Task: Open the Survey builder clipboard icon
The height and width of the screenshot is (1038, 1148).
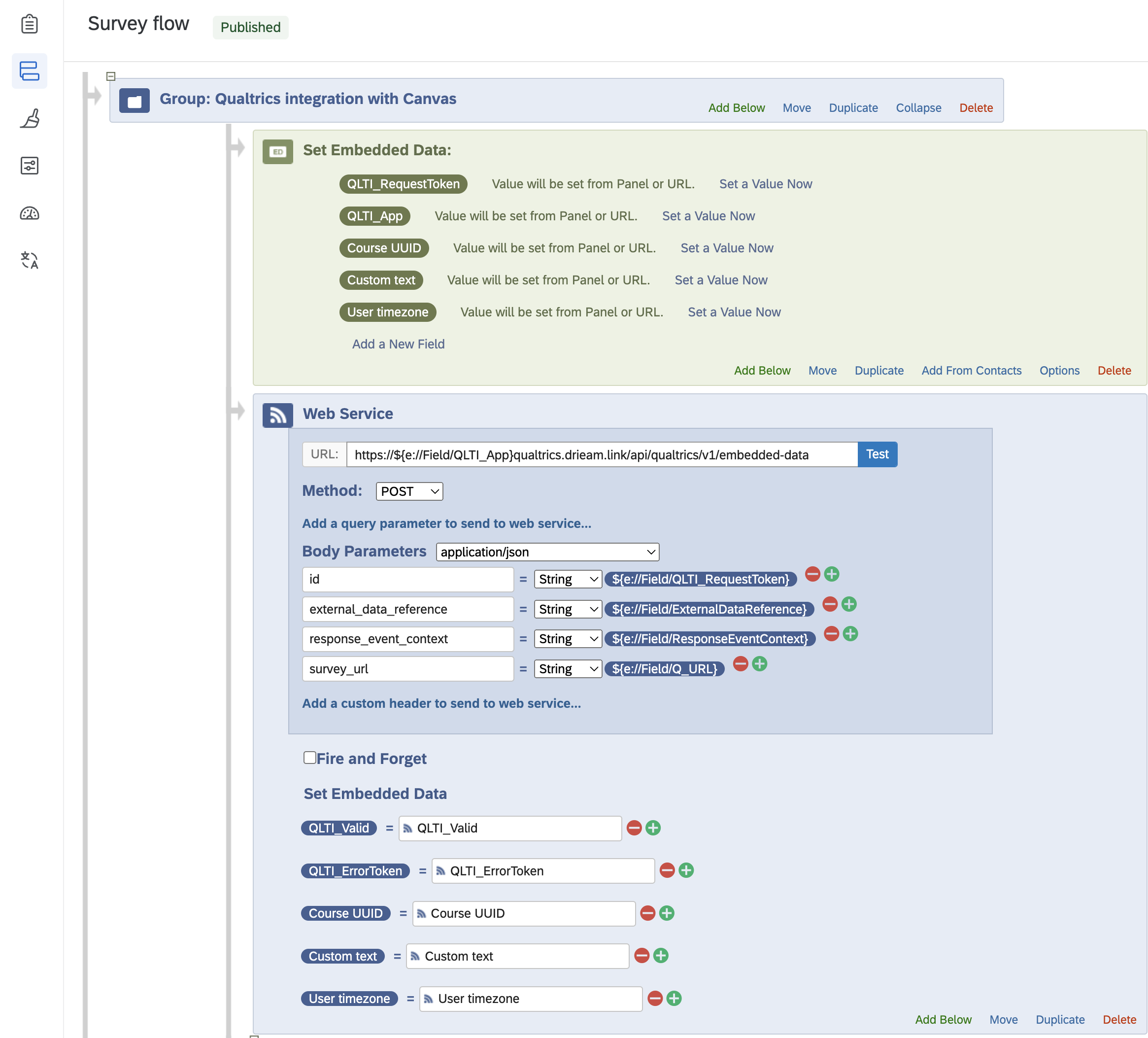Action: click(29, 24)
